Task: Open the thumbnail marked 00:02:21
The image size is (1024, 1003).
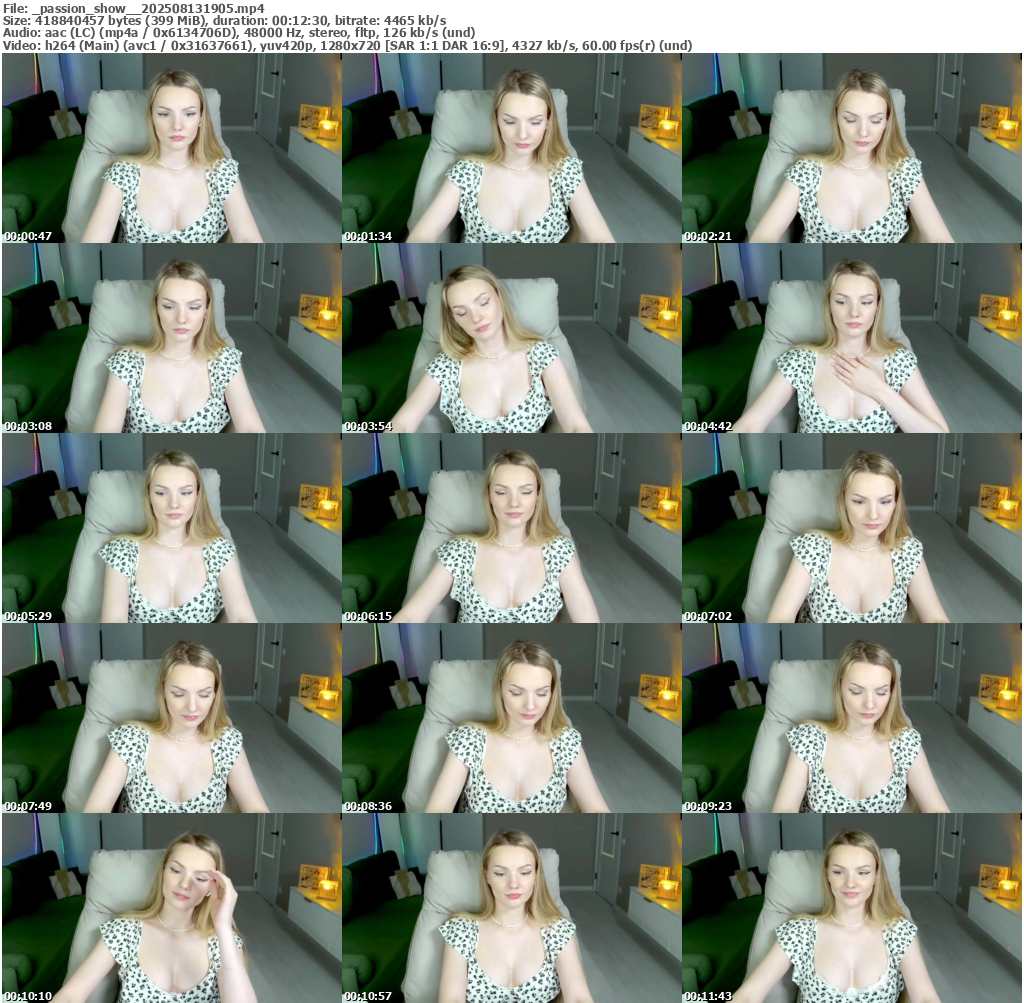Action: (x=851, y=148)
